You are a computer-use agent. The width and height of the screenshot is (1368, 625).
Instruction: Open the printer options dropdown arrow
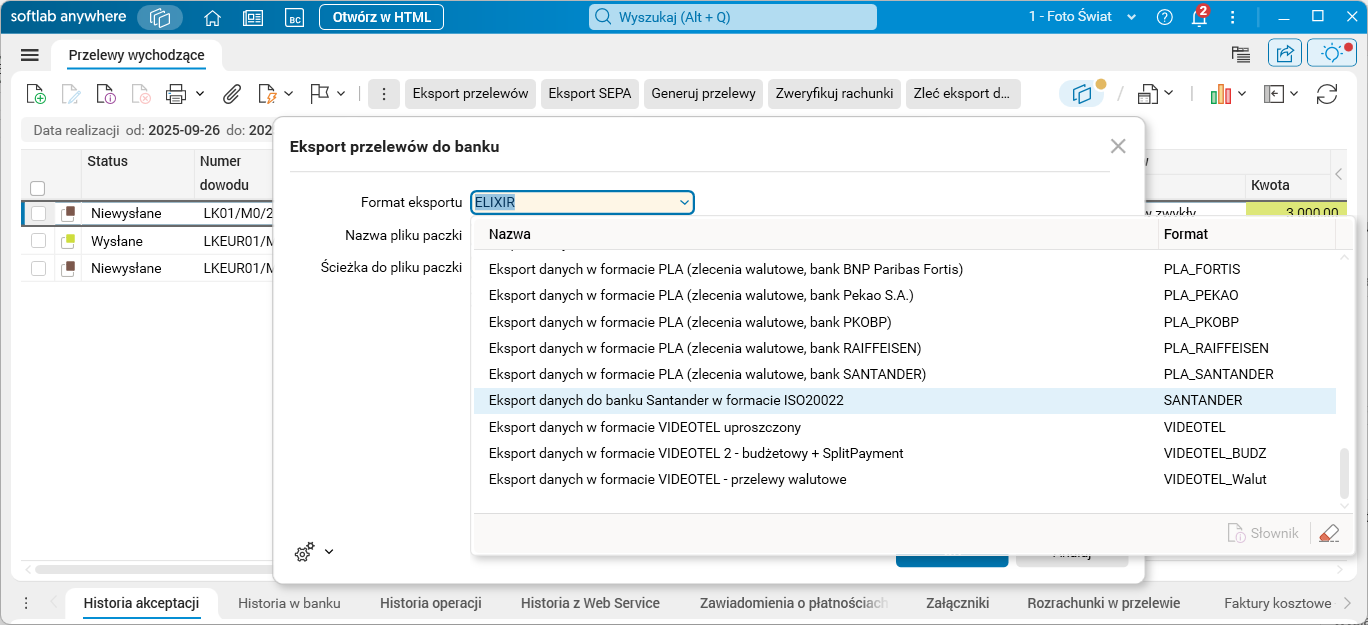pyautogui.click(x=200, y=94)
